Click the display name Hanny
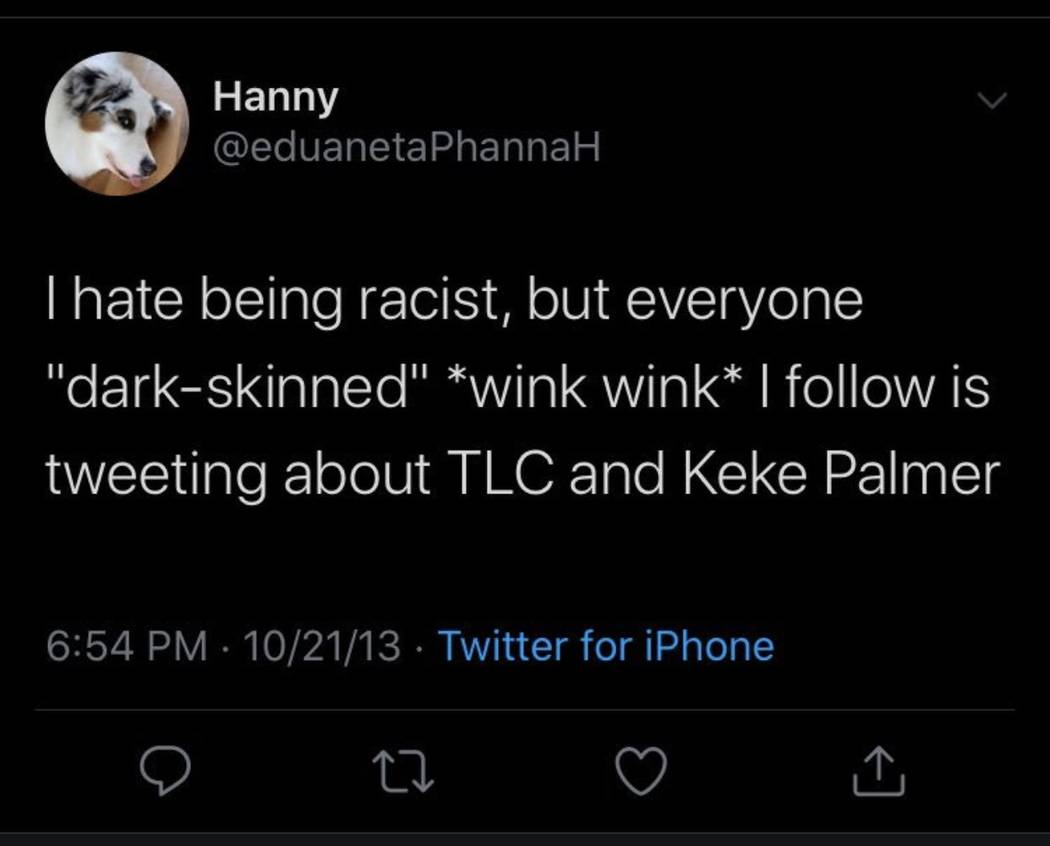 [x=276, y=97]
